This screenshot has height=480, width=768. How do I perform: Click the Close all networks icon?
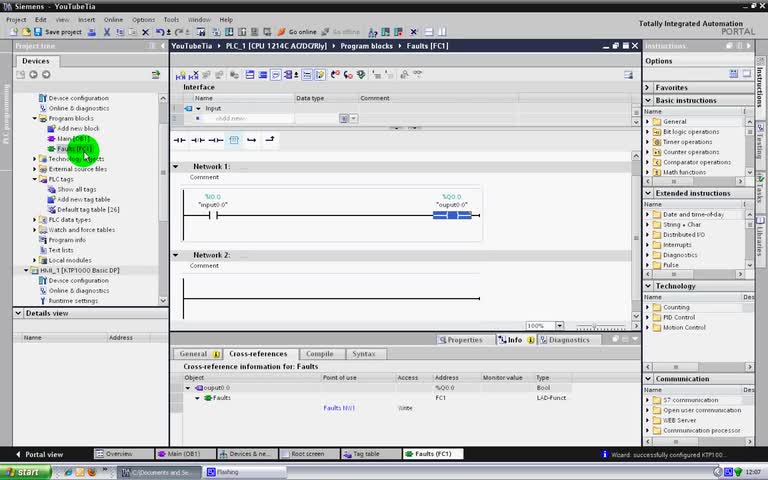click(263, 75)
